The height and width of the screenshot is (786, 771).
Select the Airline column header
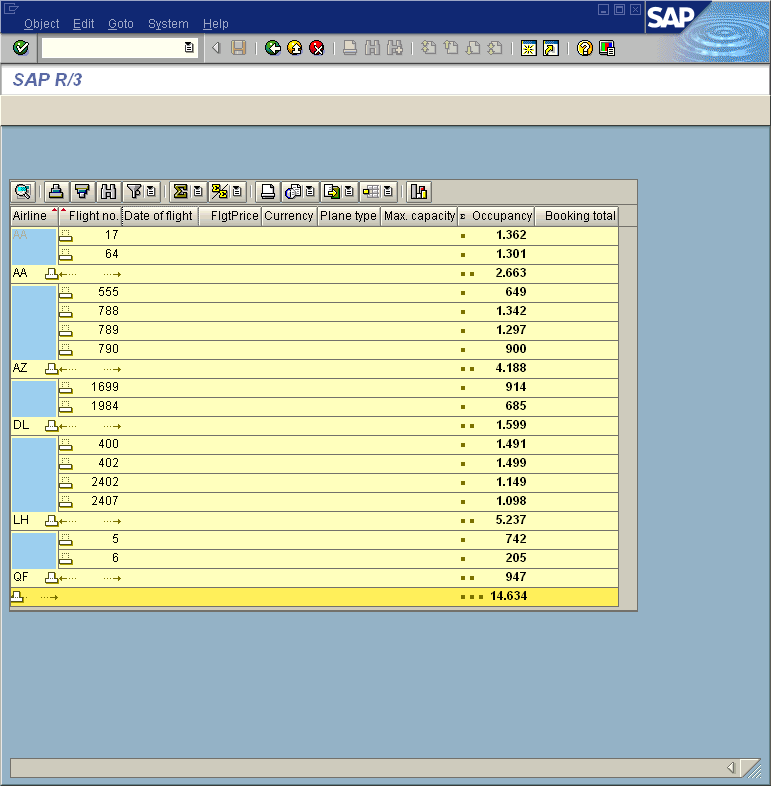(x=34, y=216)
